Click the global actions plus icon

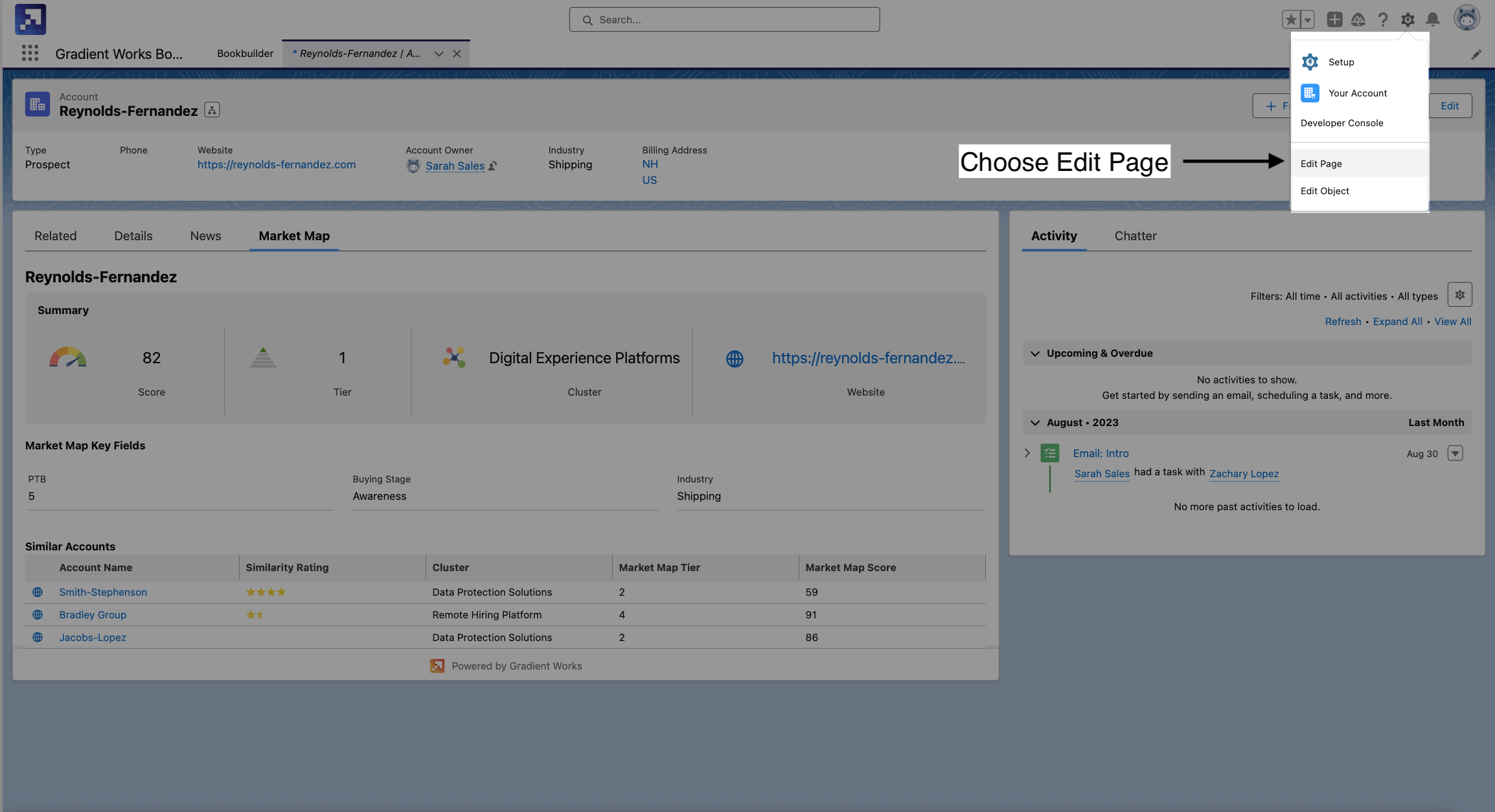(1334, 19)
